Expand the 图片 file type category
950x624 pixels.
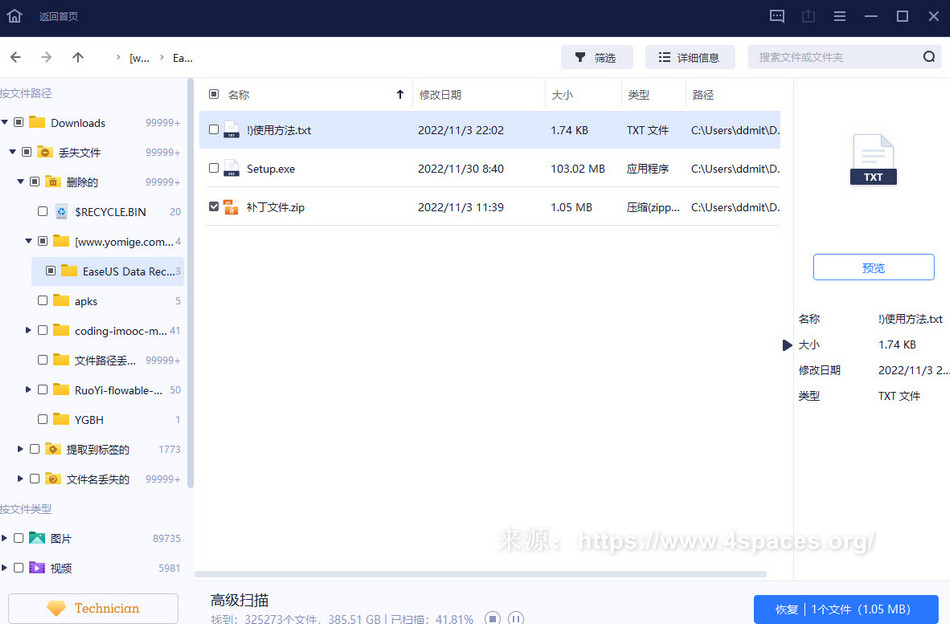[x=5, y=538]
